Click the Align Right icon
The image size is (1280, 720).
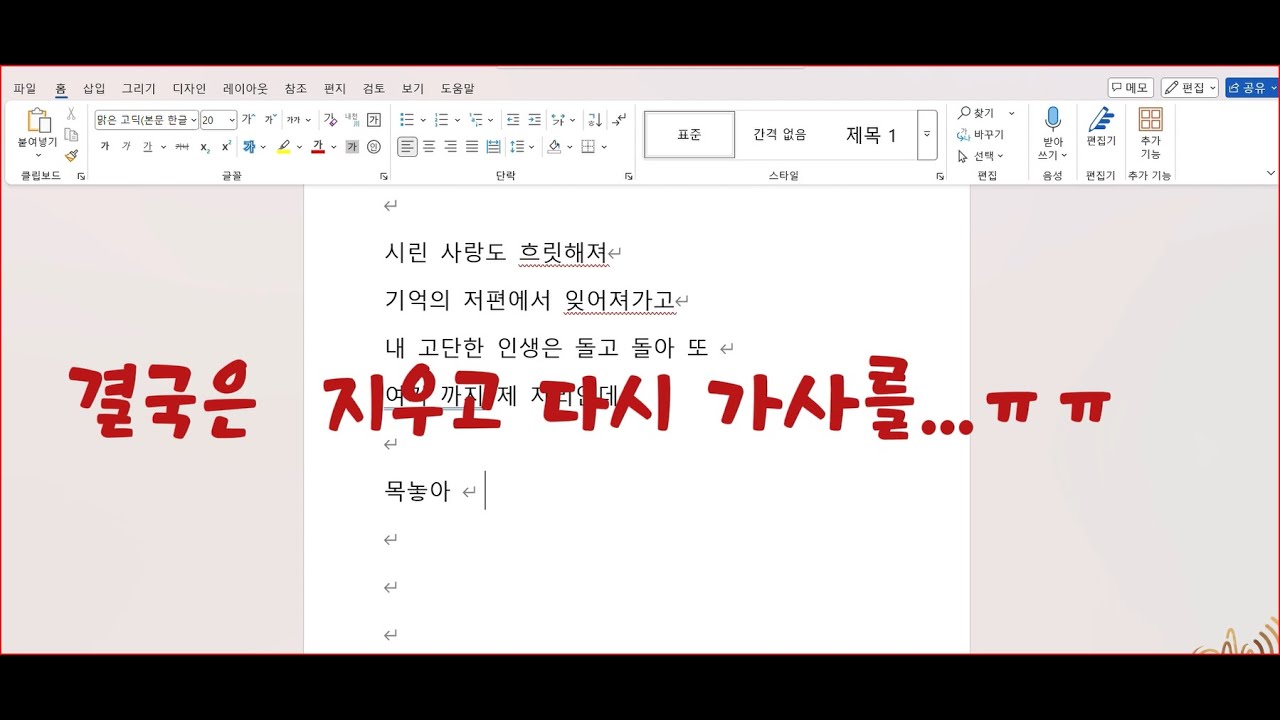(450, 147)
